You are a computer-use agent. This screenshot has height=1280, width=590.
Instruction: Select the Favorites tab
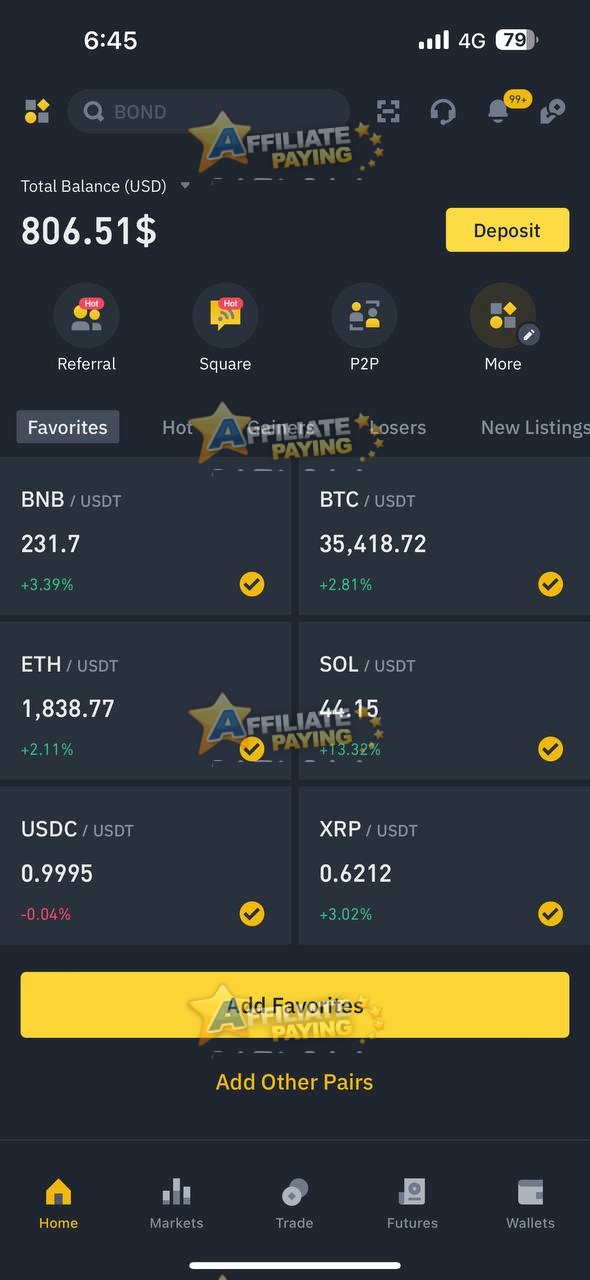(x=68, y=427)
